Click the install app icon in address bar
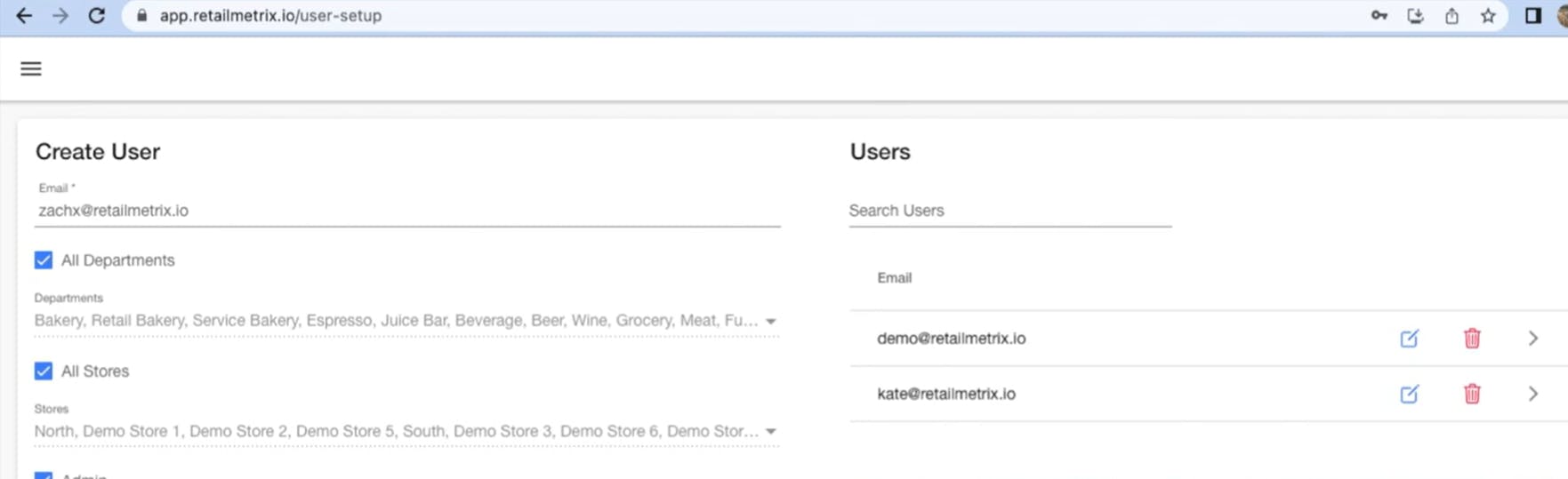 point(1415,16)
